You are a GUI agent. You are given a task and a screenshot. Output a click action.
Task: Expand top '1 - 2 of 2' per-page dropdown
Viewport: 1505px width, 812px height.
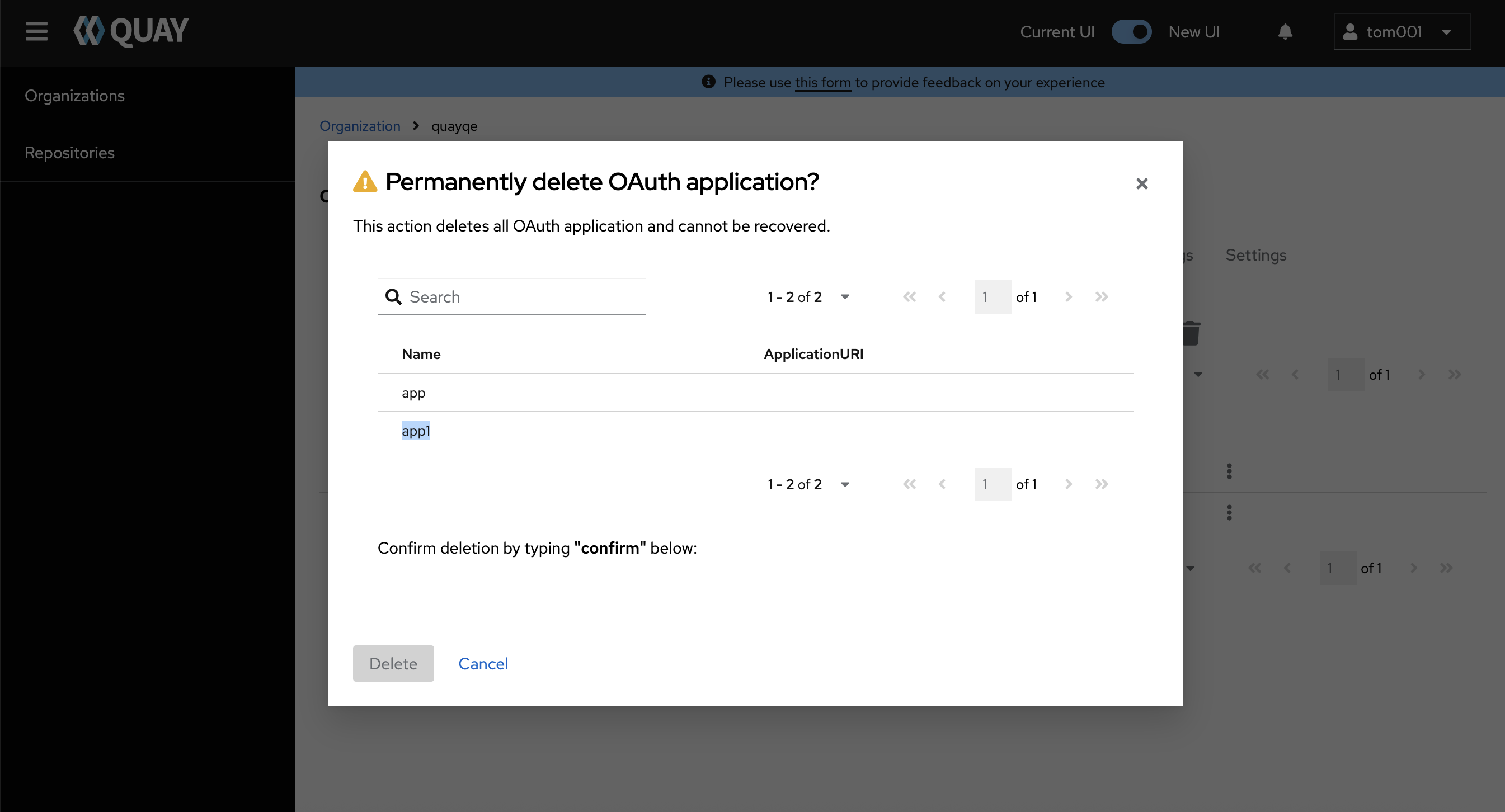coord(844,297)
